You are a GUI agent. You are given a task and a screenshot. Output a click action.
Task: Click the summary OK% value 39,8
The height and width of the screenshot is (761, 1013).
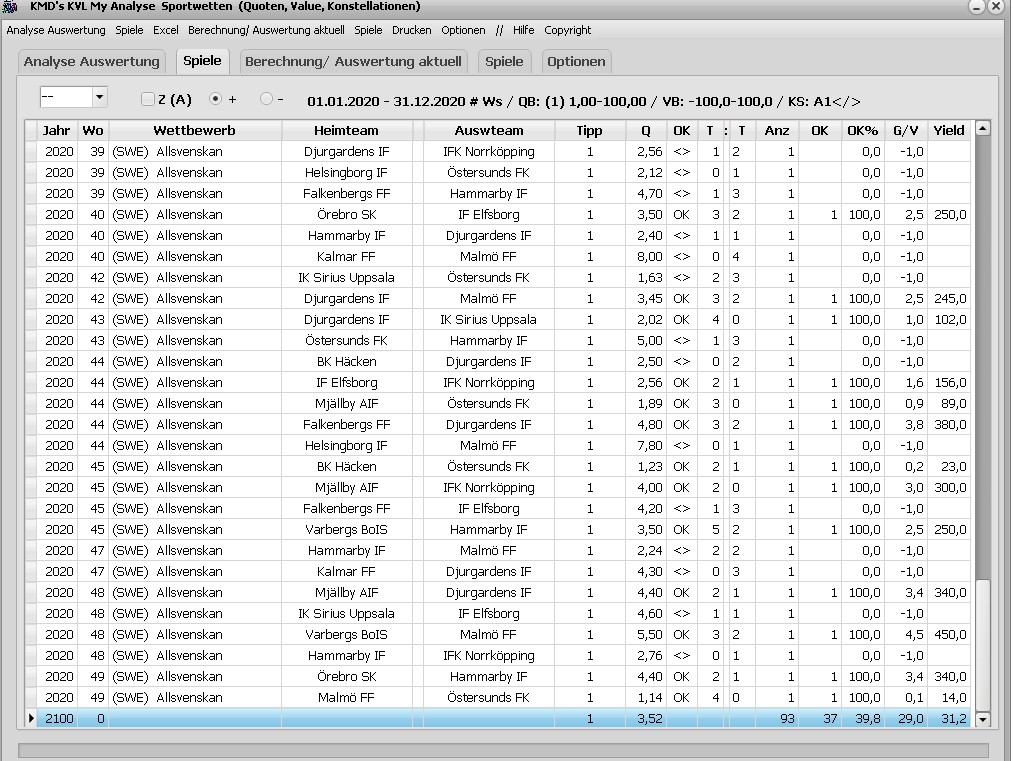point(862,718)
